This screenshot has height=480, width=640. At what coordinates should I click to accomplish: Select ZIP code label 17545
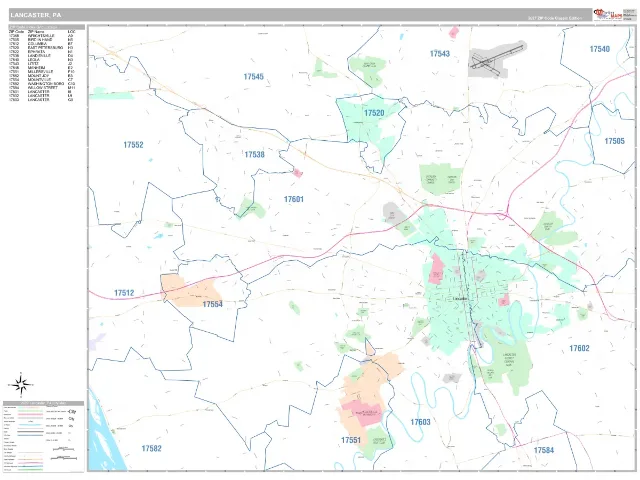[253, 77]
